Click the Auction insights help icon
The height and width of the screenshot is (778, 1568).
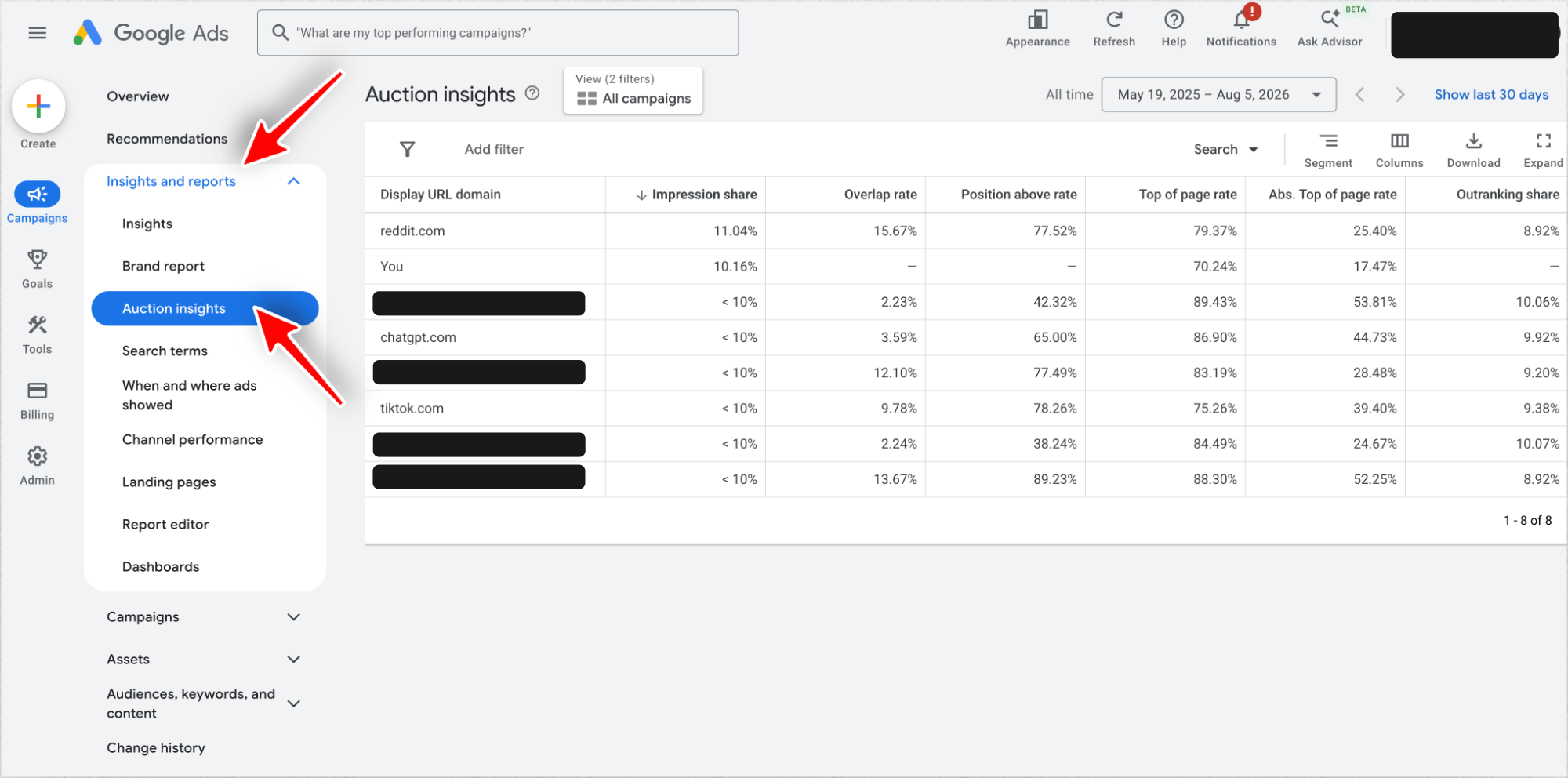(x=532, y=93)
